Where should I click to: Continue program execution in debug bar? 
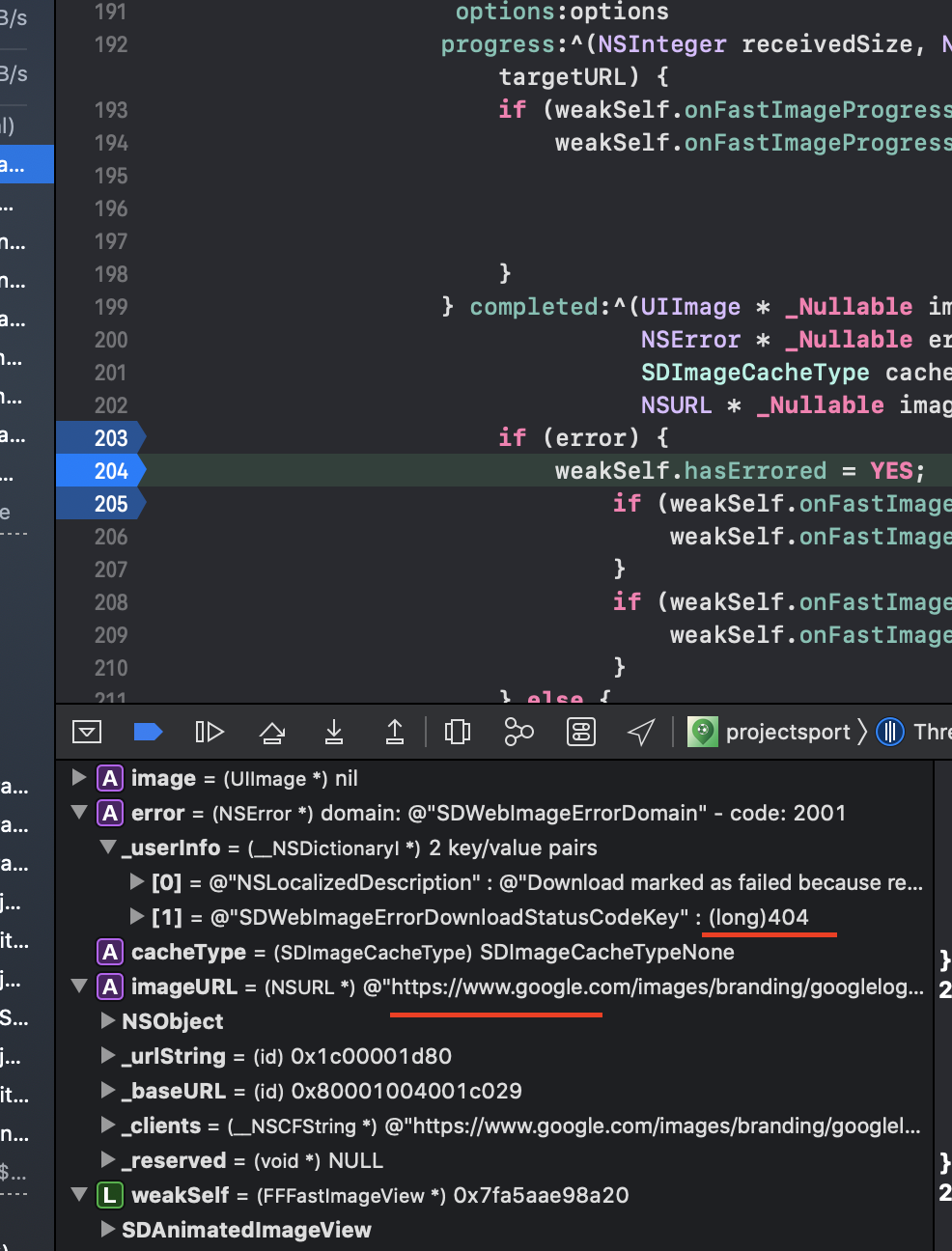[x=210, y=732]
